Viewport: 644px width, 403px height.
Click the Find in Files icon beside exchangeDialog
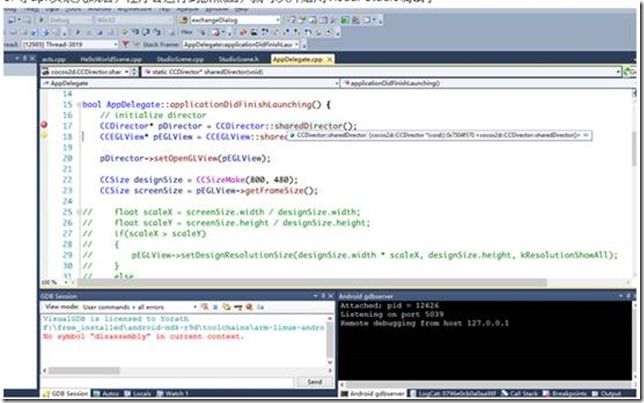(x=184, y=20)
